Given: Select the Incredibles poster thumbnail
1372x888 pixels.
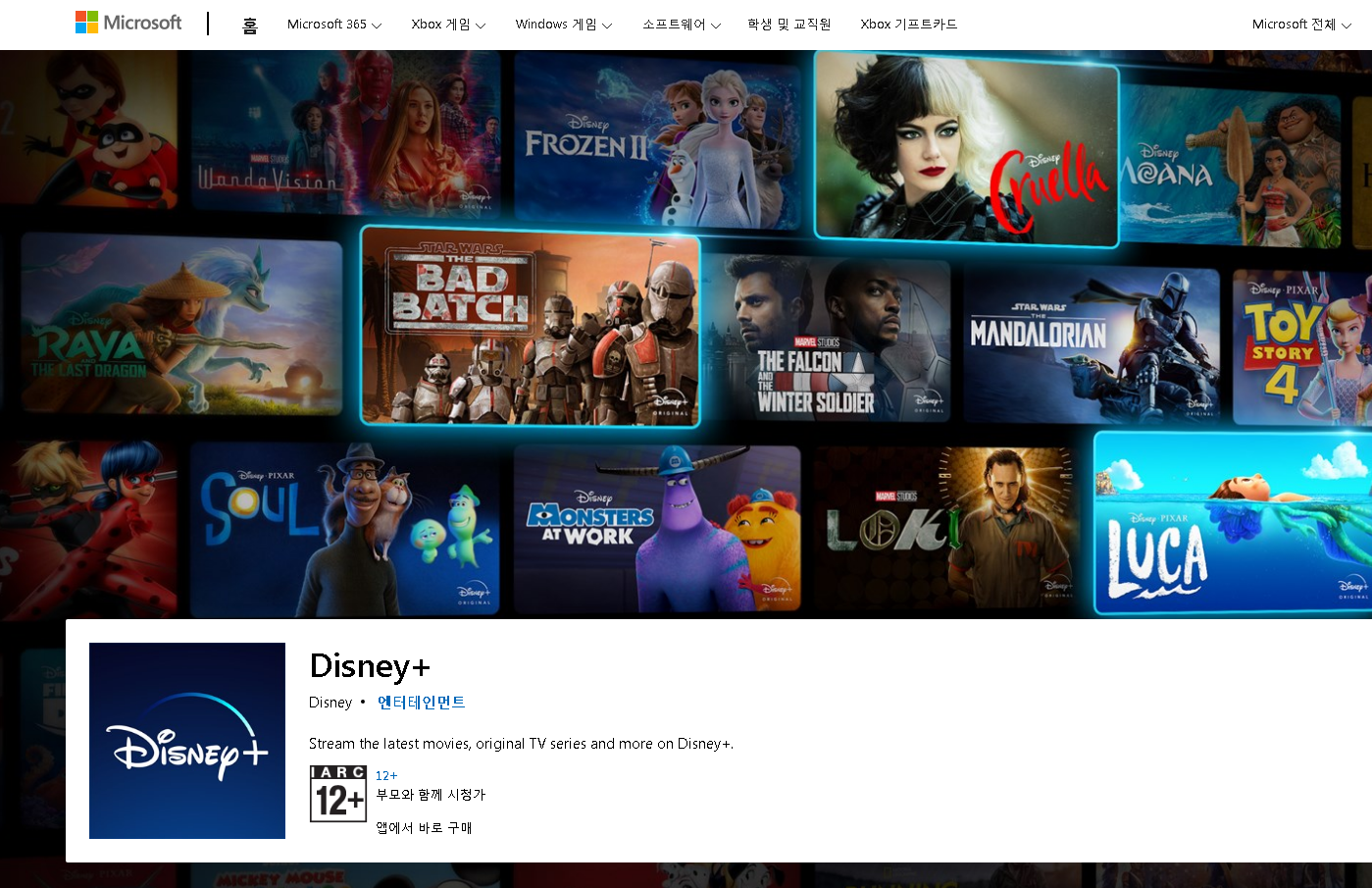Looking at the screenshot, I should 88,130.
